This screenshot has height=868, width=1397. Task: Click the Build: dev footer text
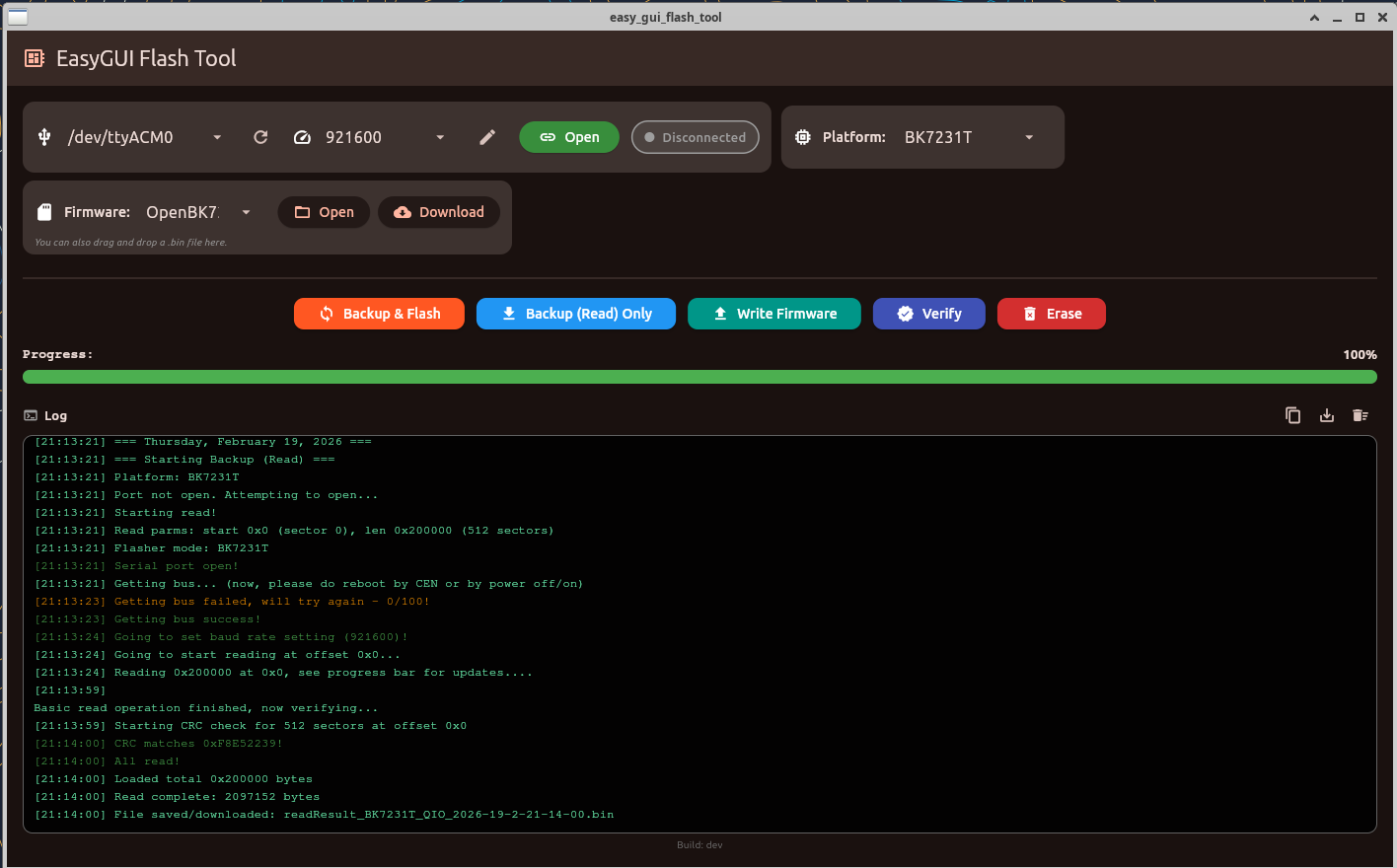[x=699, y=845]
